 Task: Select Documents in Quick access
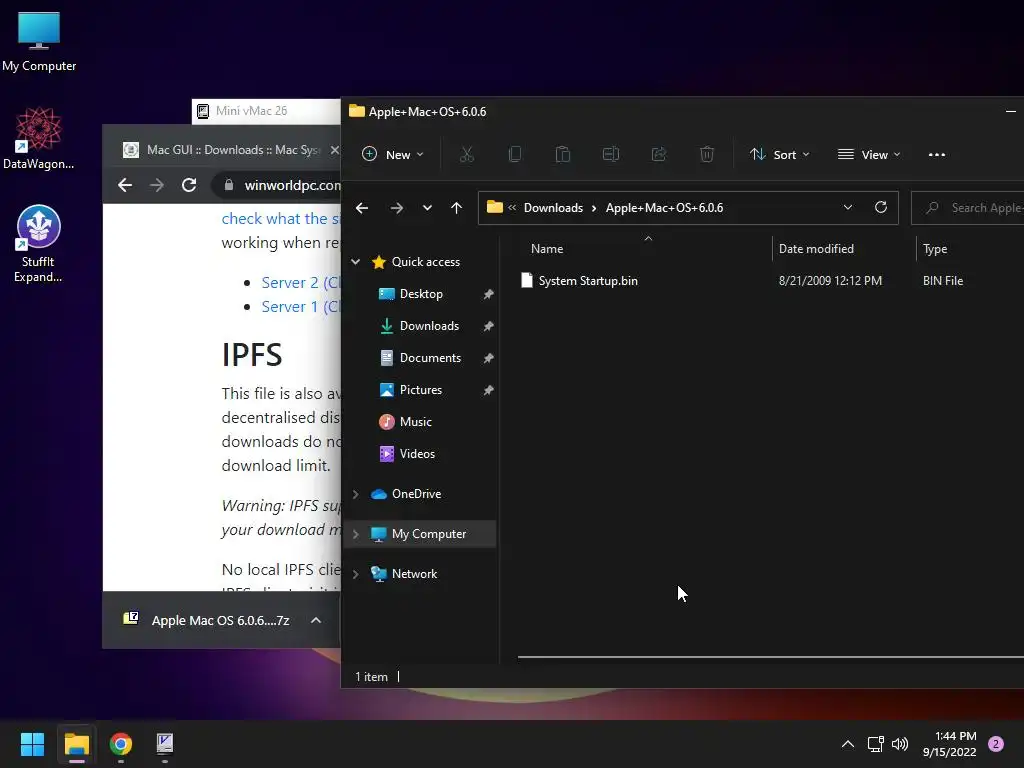[x=430, y=358]
